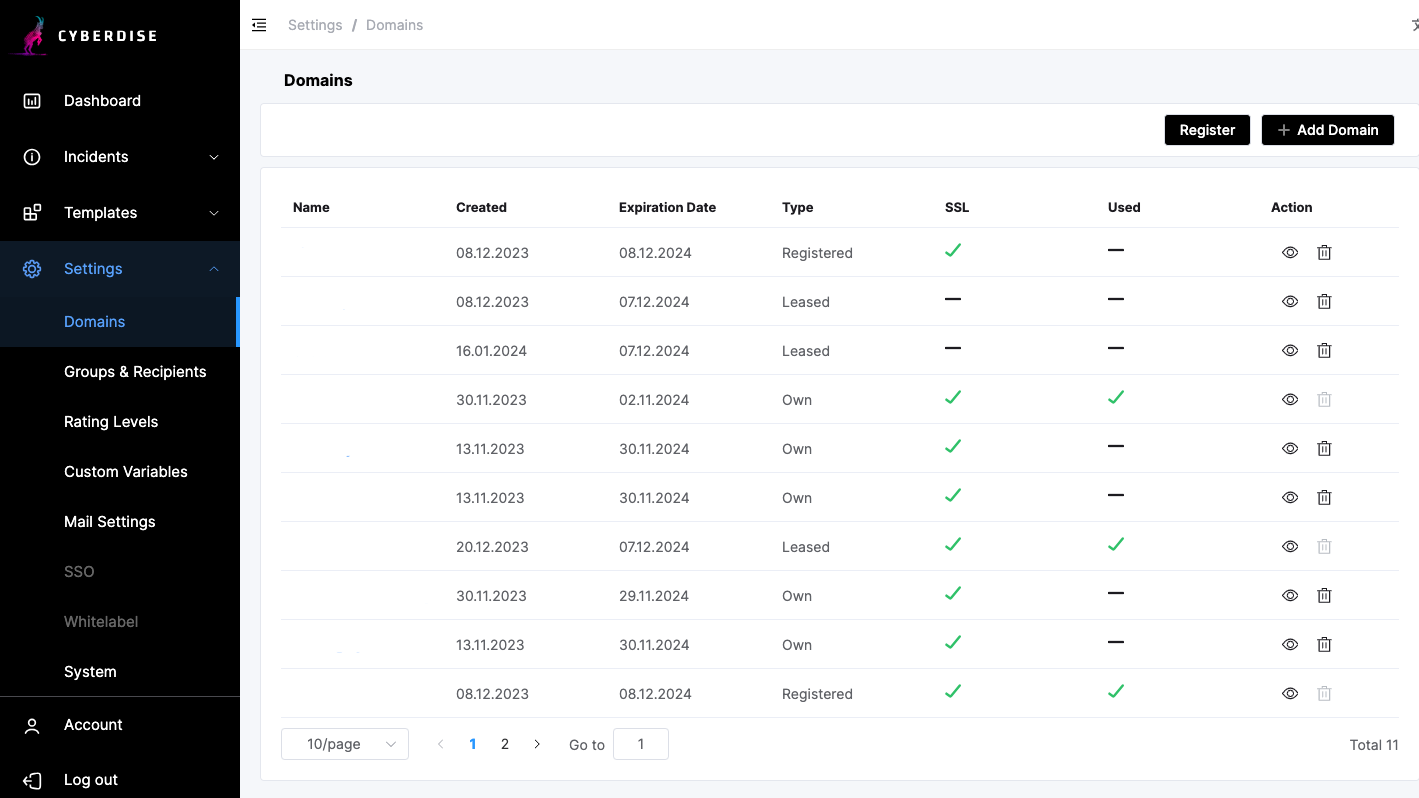Click greyed trash icon for domain expiring 02.11.2024

(x=1324, y=400)
